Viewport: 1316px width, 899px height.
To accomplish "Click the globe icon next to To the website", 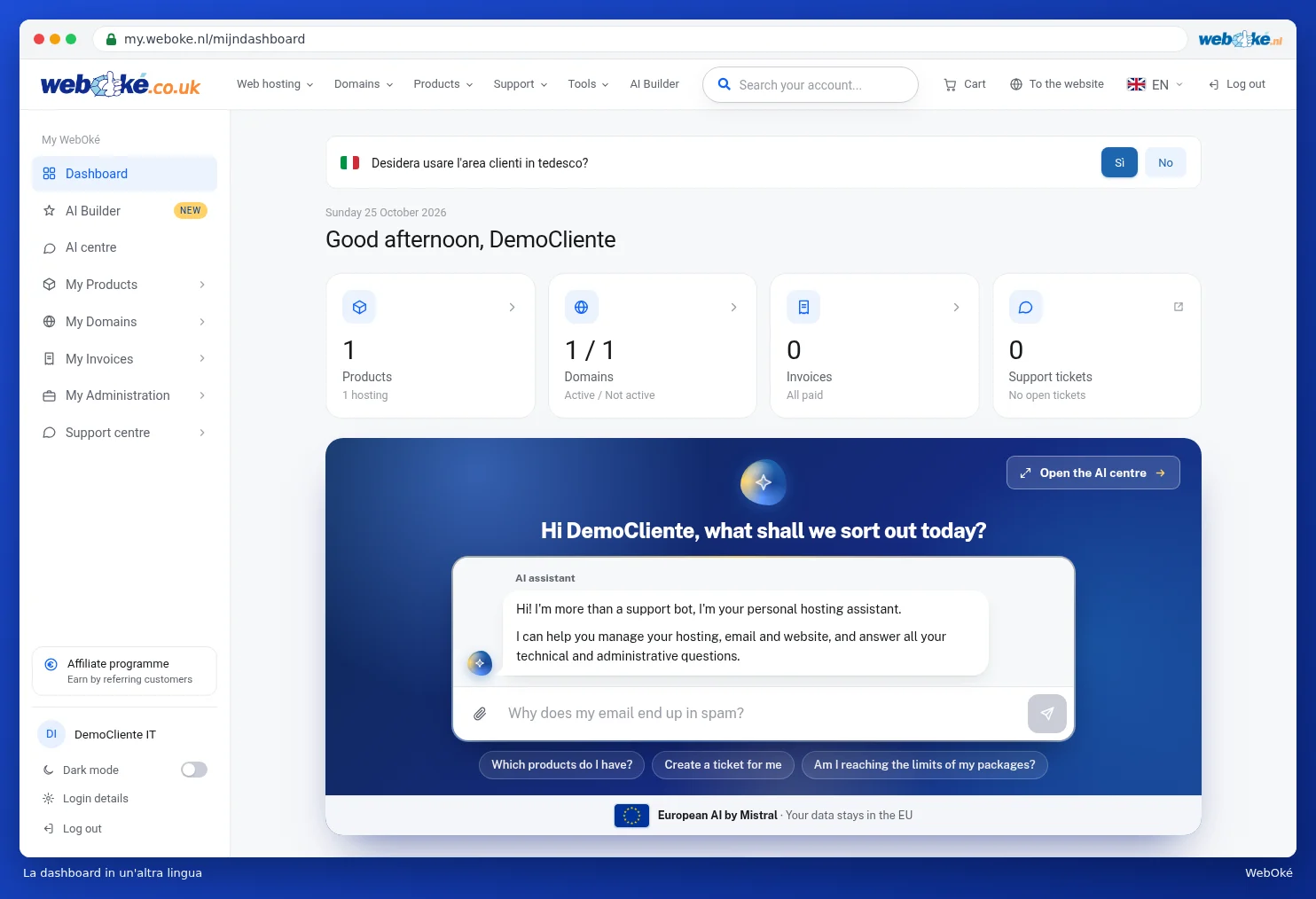I will (x=1016, y=84).
